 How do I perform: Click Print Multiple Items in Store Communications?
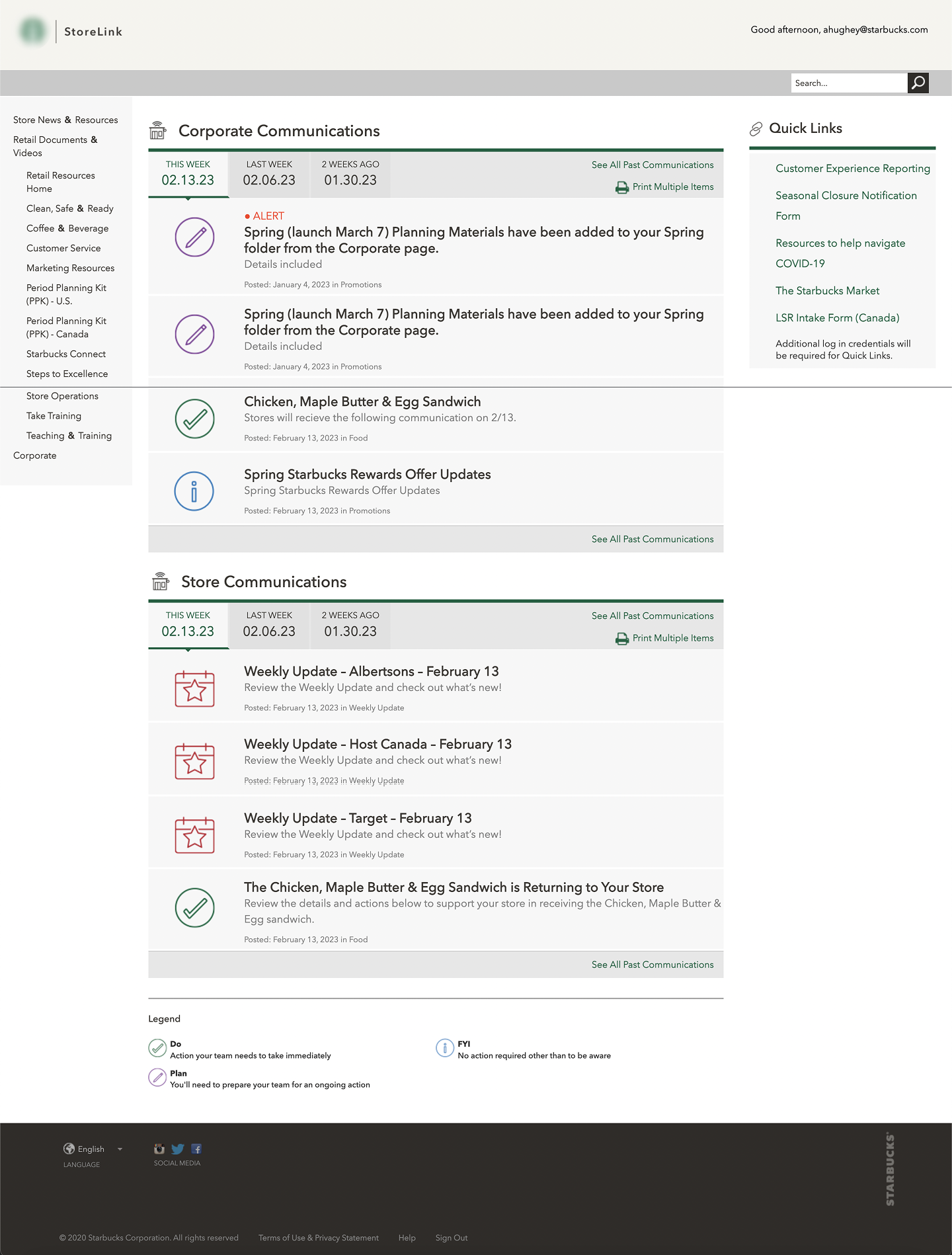click(x=673, y=638)
